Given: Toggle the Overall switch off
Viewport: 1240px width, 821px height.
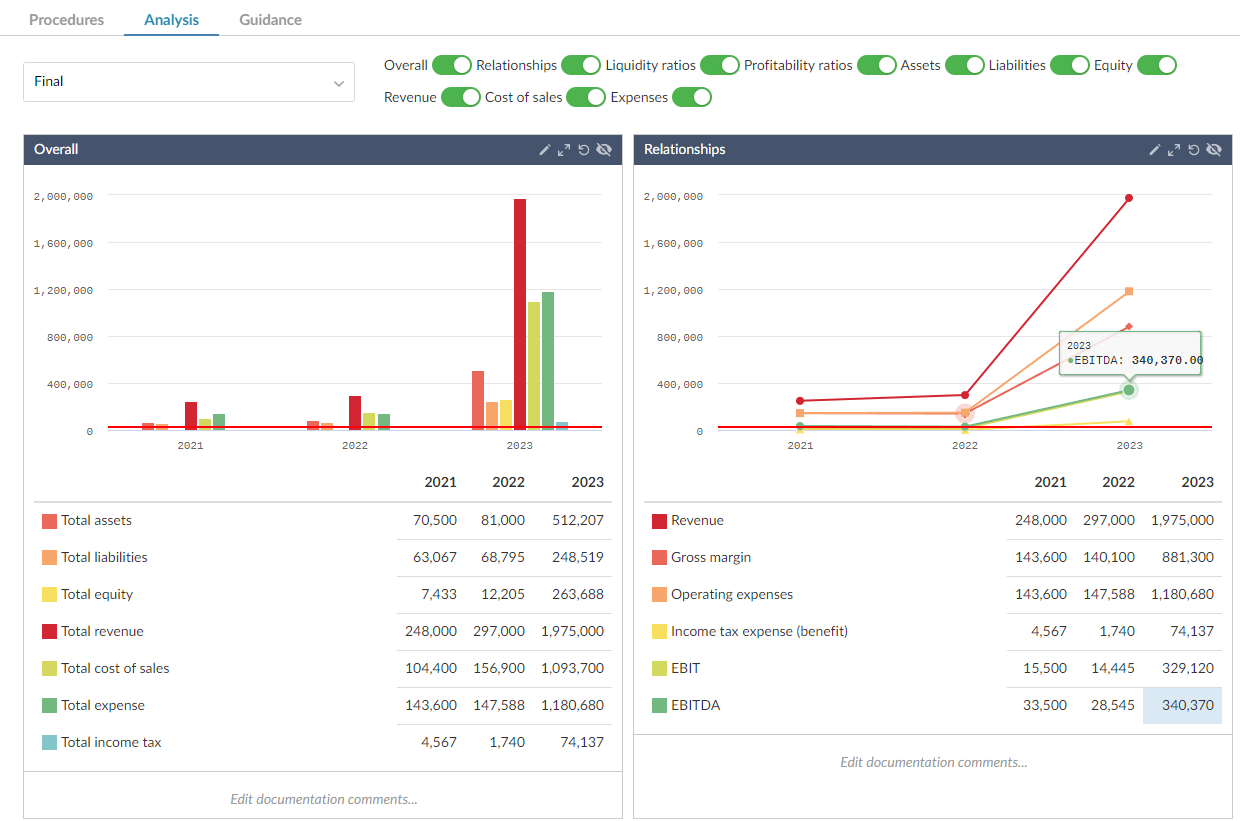Looking at the screenshot, I should coord(452,65).
